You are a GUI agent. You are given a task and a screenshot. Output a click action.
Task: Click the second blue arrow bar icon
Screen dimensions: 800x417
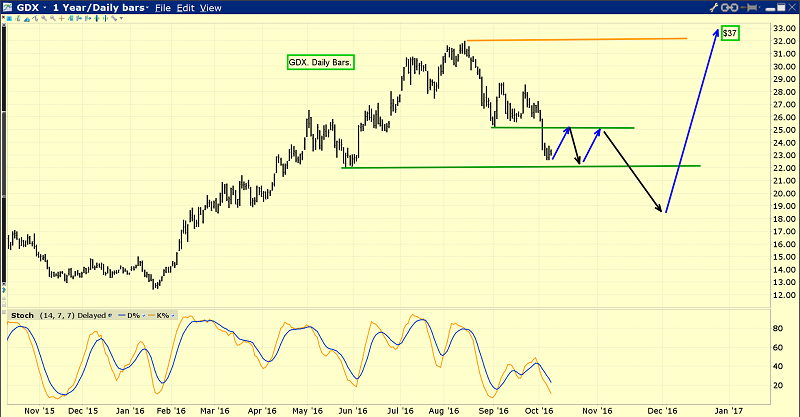(88, 18)
